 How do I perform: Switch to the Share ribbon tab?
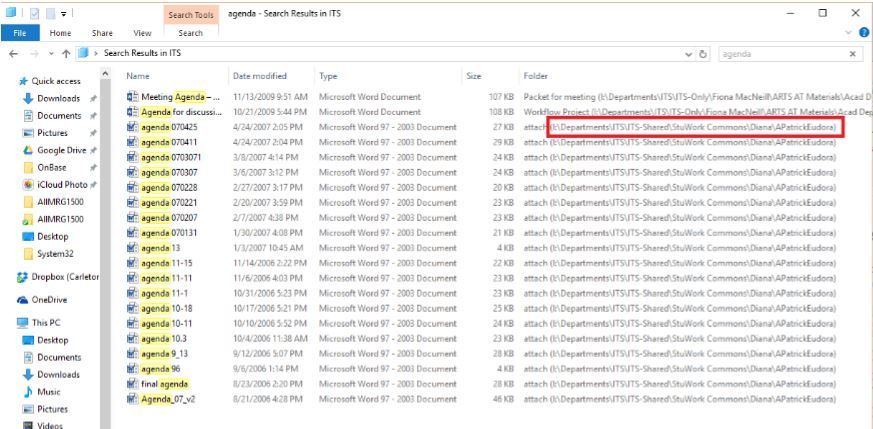102,33
